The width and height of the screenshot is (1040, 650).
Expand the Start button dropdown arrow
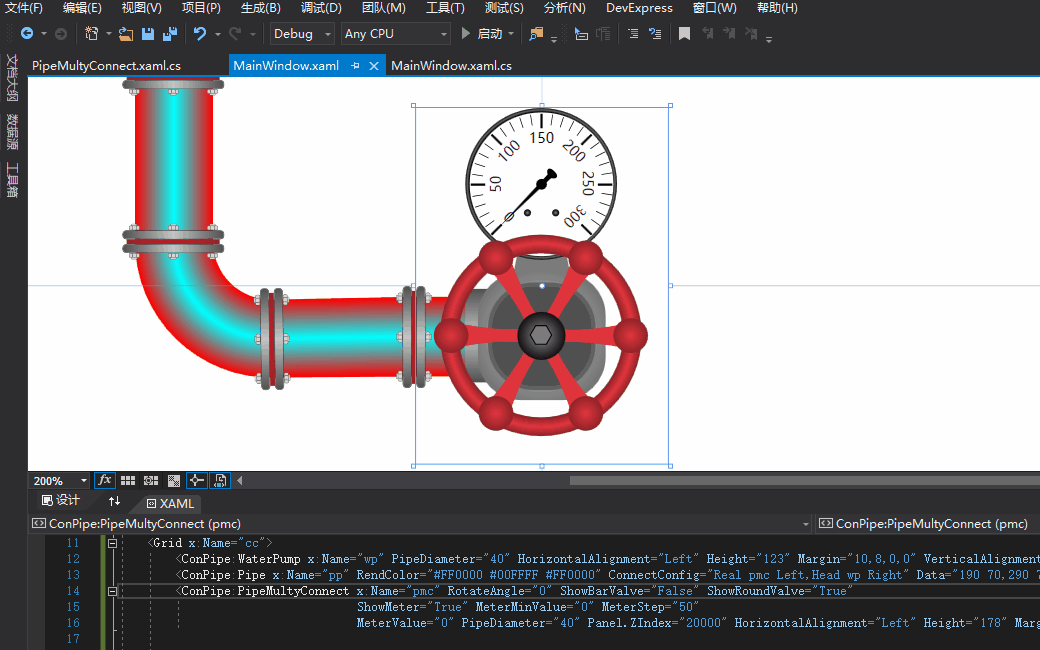pyautogui.click(x=511, y=34)
